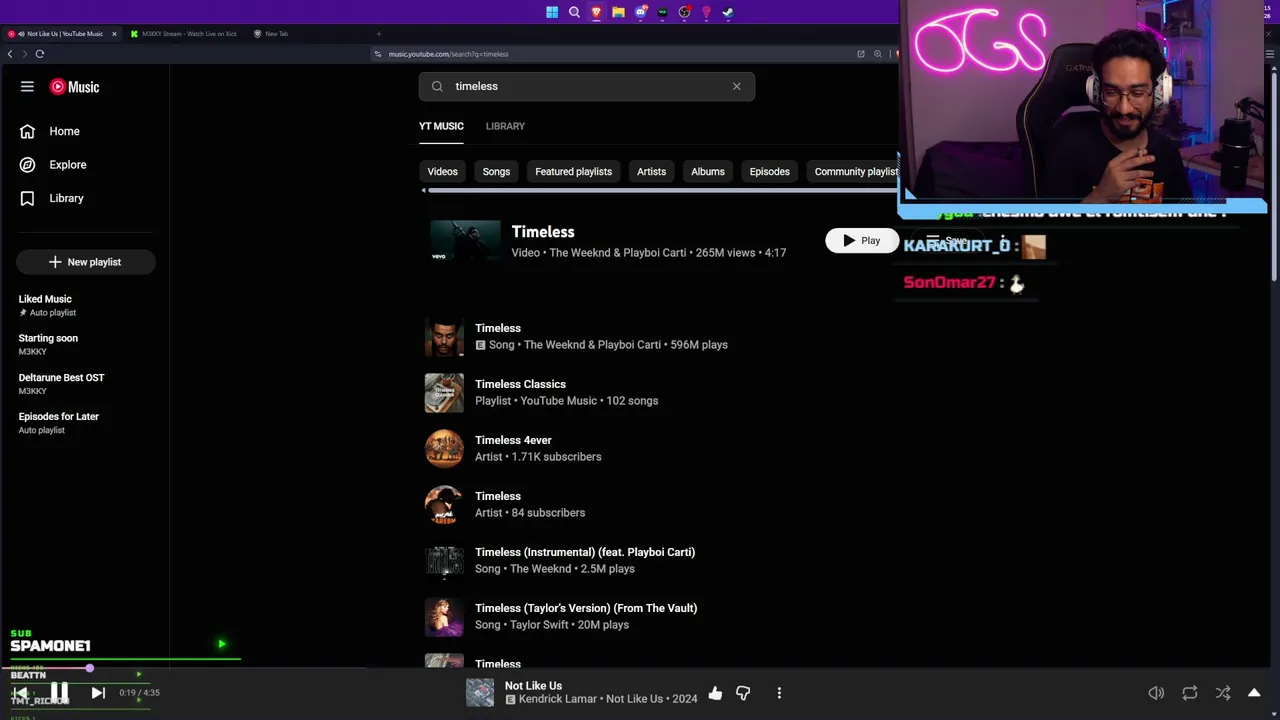Filter results by Videos
The height and width of the screenshot is (720, 1280).
tap(442, 171)
